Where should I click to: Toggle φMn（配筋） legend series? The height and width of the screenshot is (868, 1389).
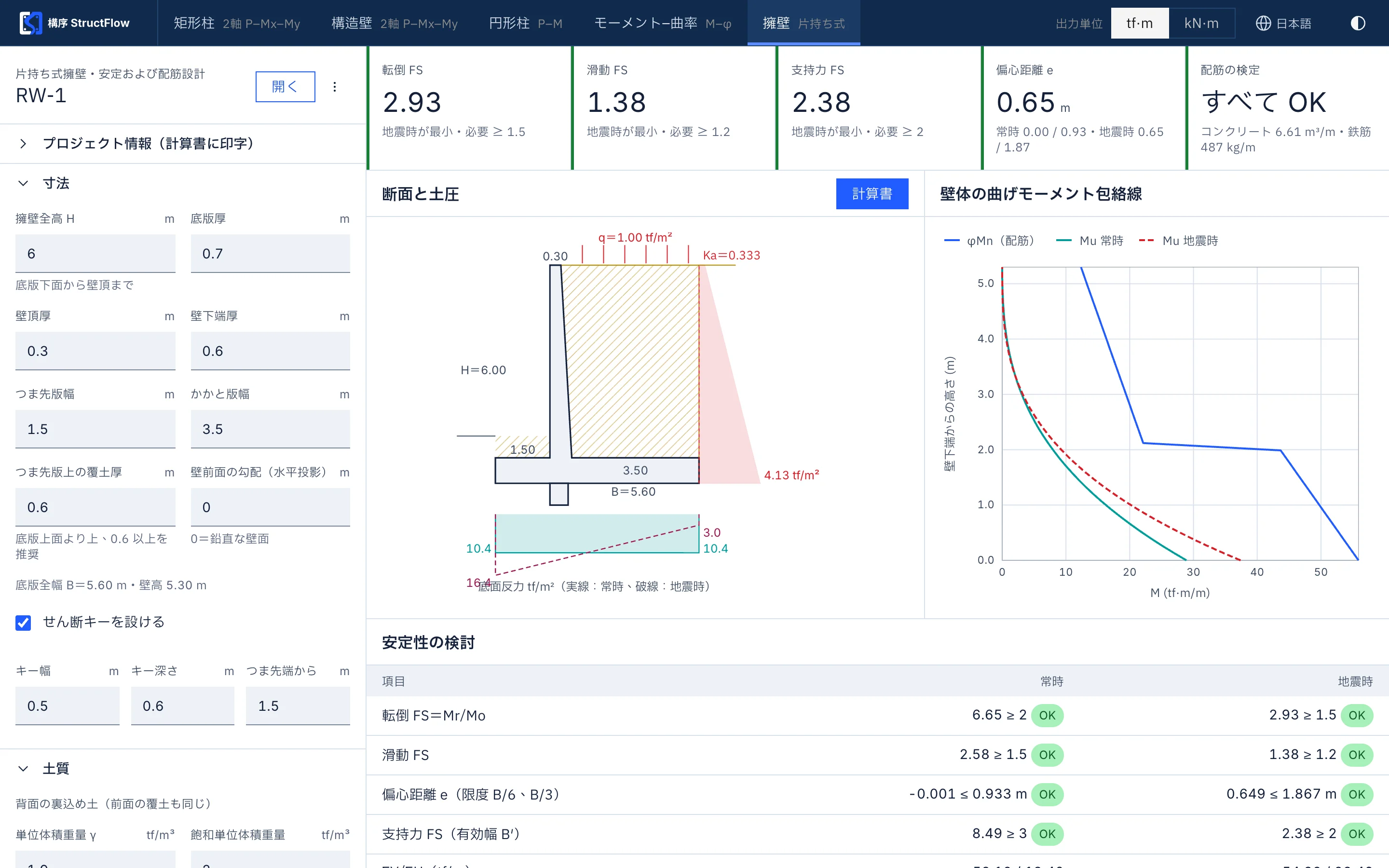(x=989, y=241)
